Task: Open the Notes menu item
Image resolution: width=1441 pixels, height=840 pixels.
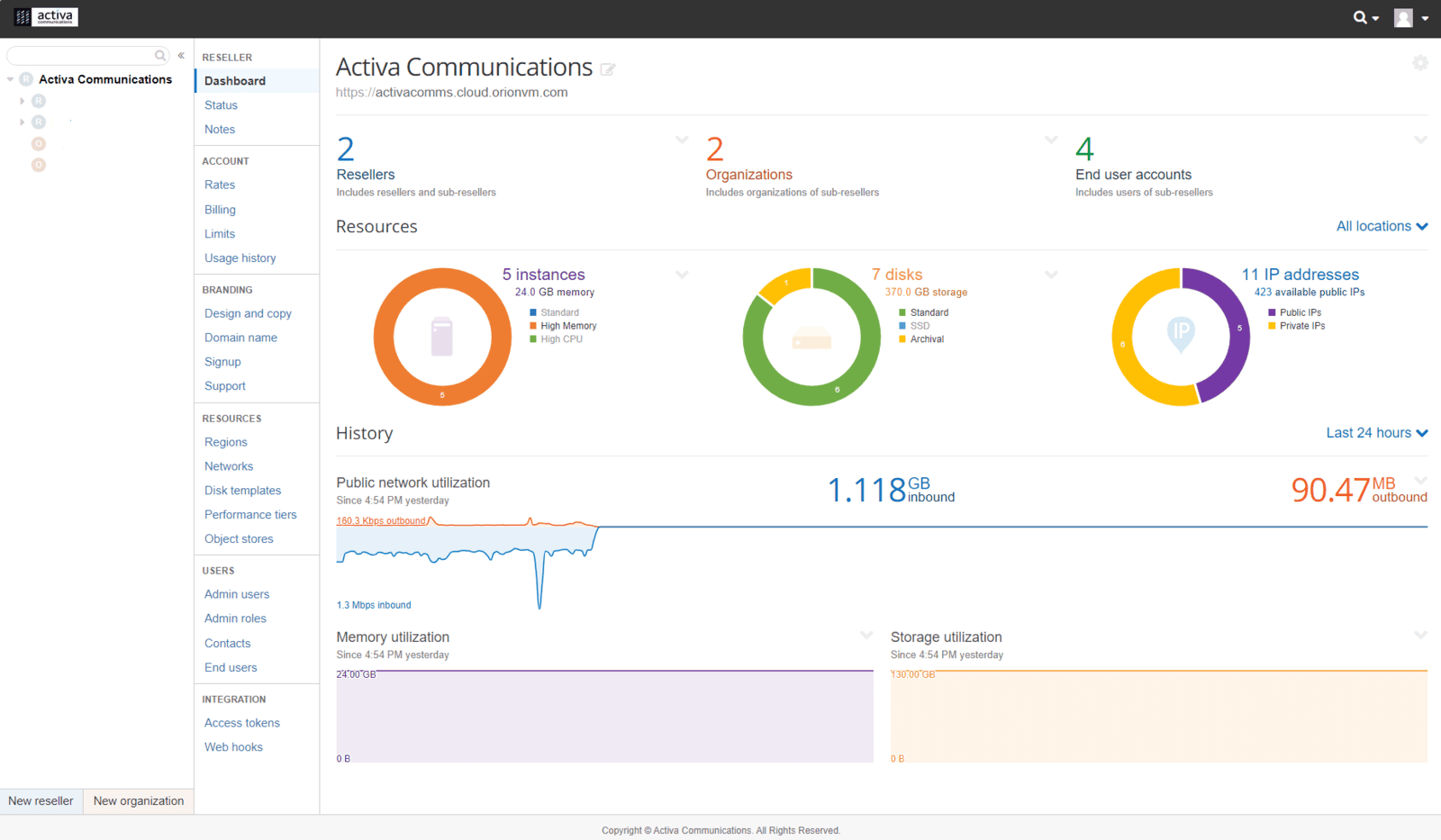Action: (x=220, y=130)
